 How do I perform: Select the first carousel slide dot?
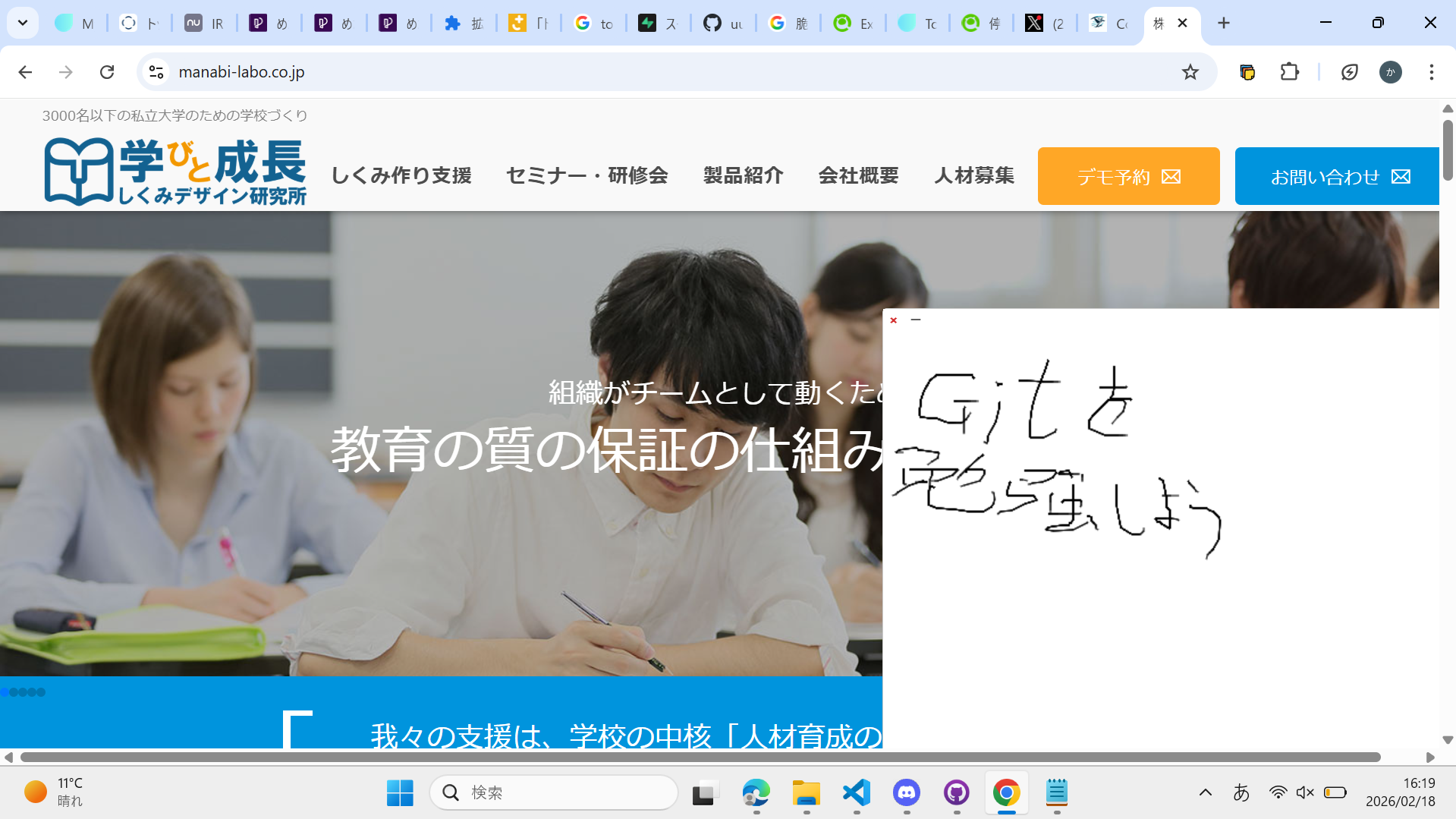click(x=5, y=692)
